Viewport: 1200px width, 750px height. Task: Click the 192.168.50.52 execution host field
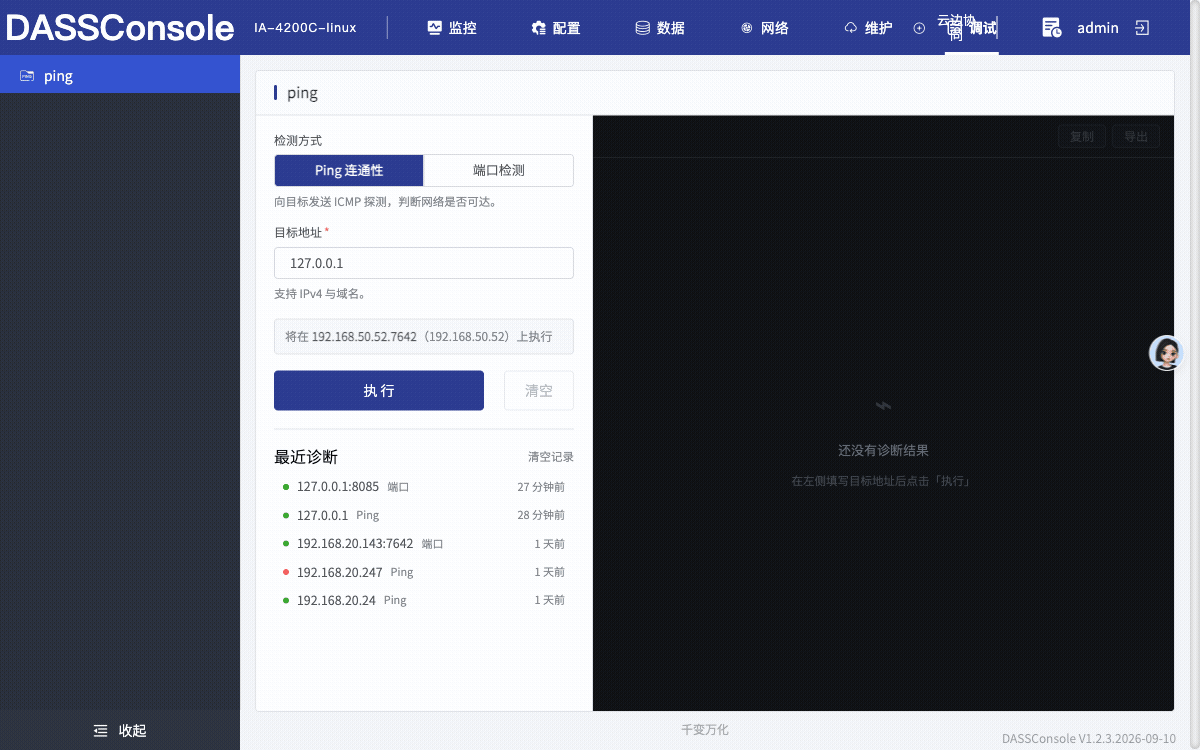tap(424, 337)
